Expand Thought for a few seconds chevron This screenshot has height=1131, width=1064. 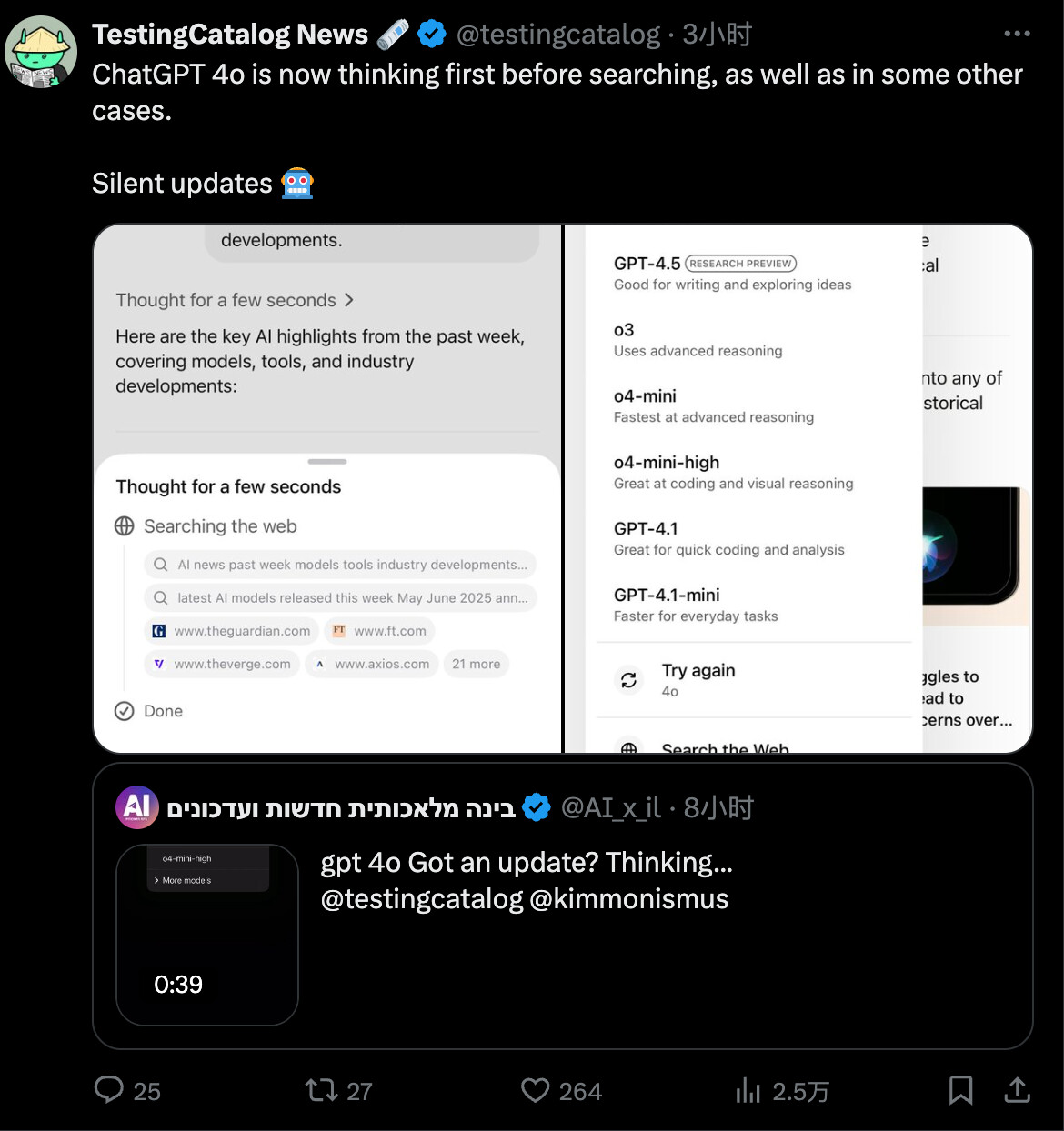coord(348,300)
